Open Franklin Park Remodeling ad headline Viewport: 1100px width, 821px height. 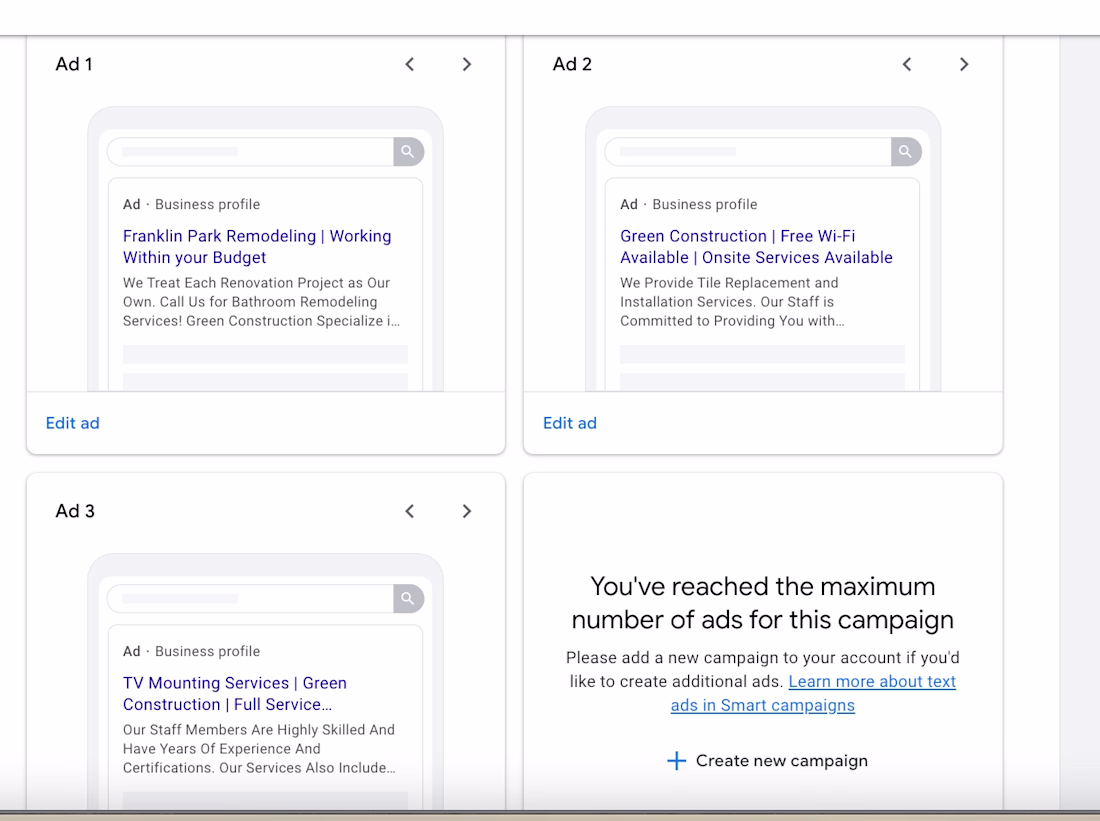257,246
